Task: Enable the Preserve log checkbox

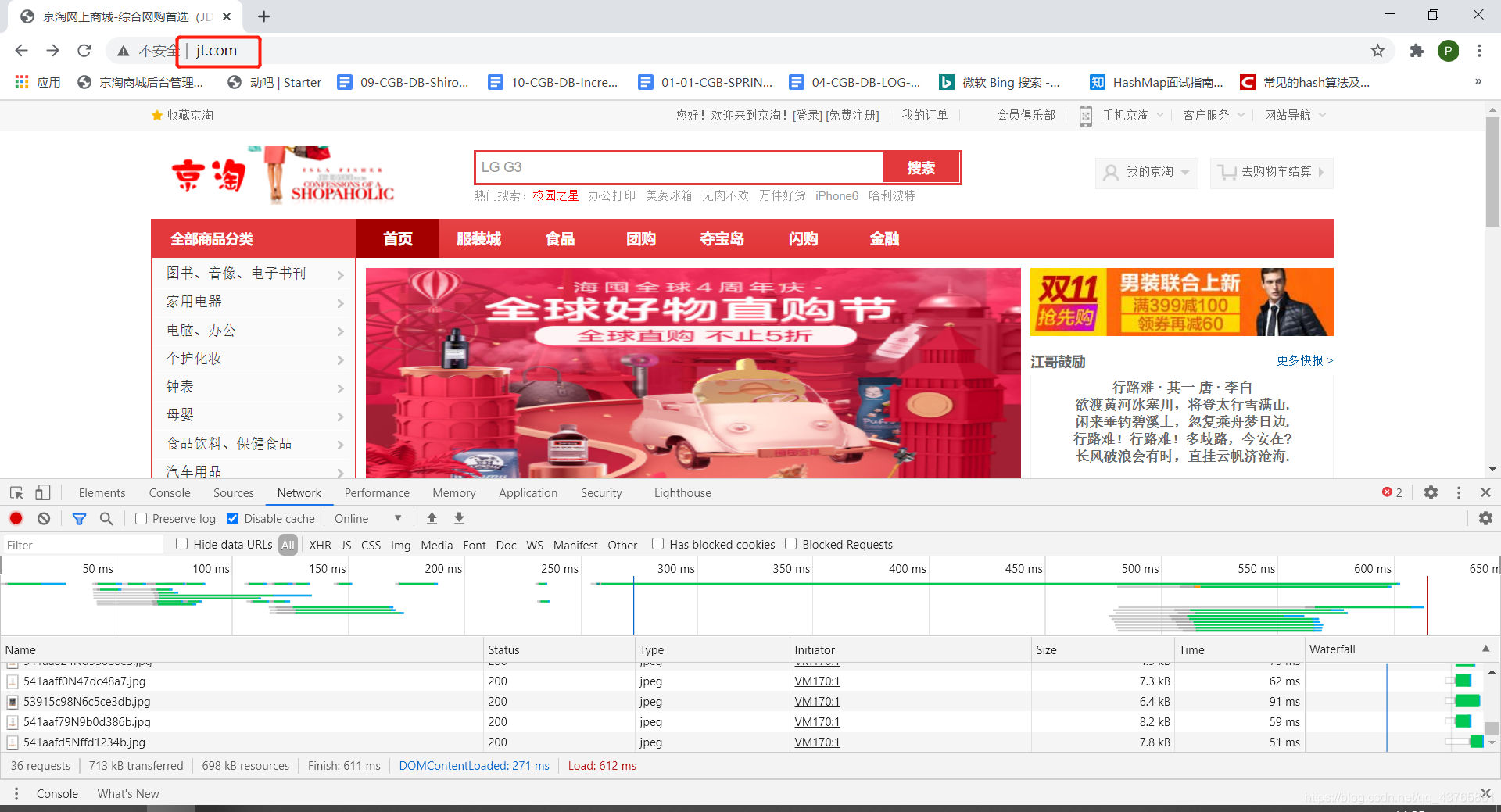Action: click(x=141, y=518)
